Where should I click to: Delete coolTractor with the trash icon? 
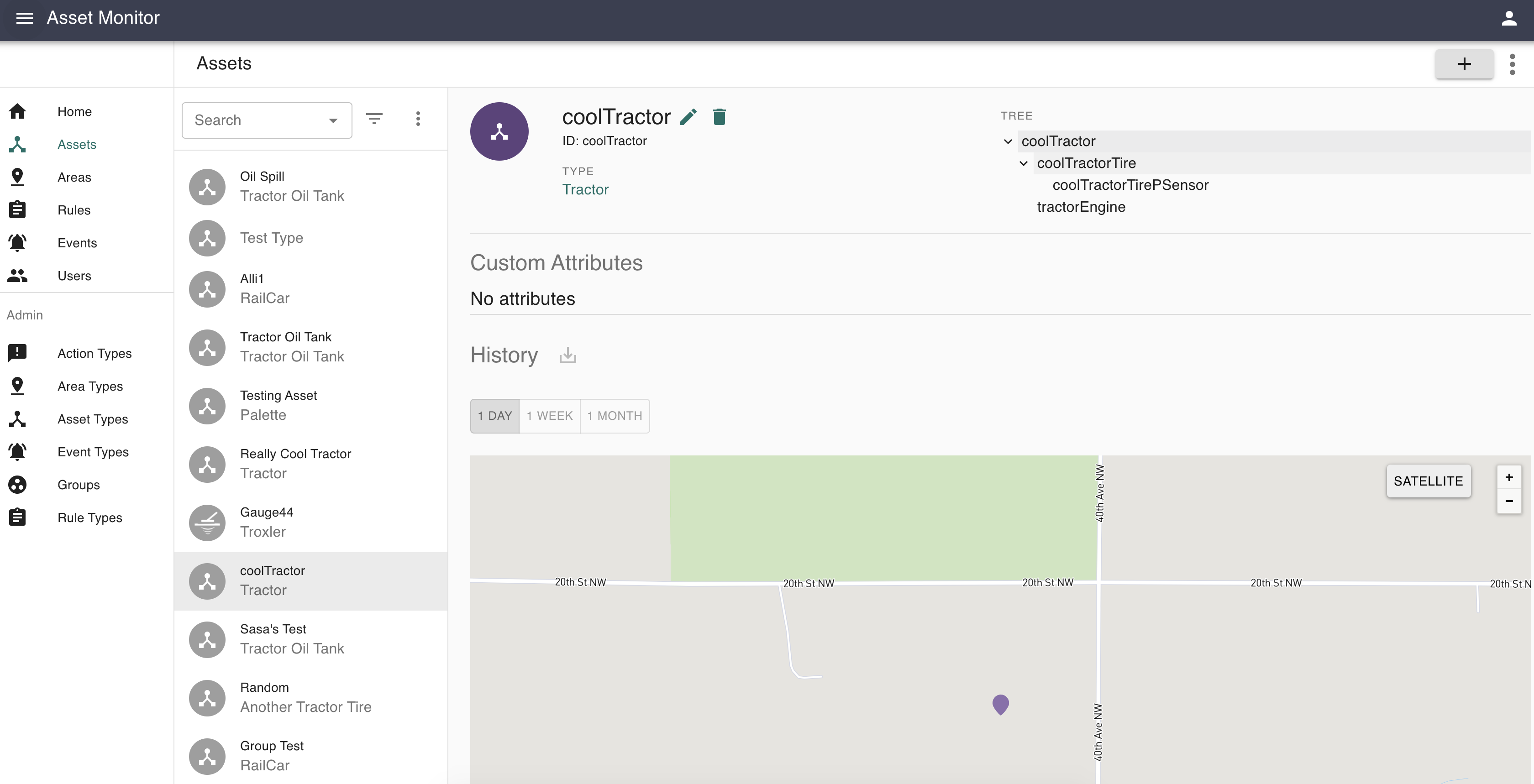[x=720, y=117]
